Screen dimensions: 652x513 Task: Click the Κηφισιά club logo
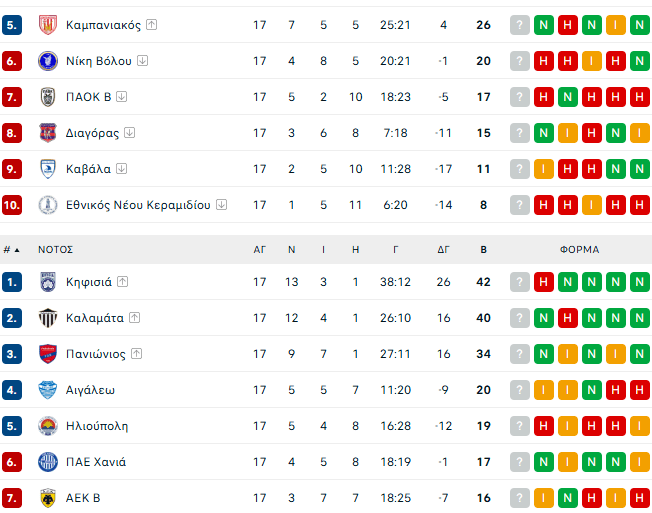(47, 282)
